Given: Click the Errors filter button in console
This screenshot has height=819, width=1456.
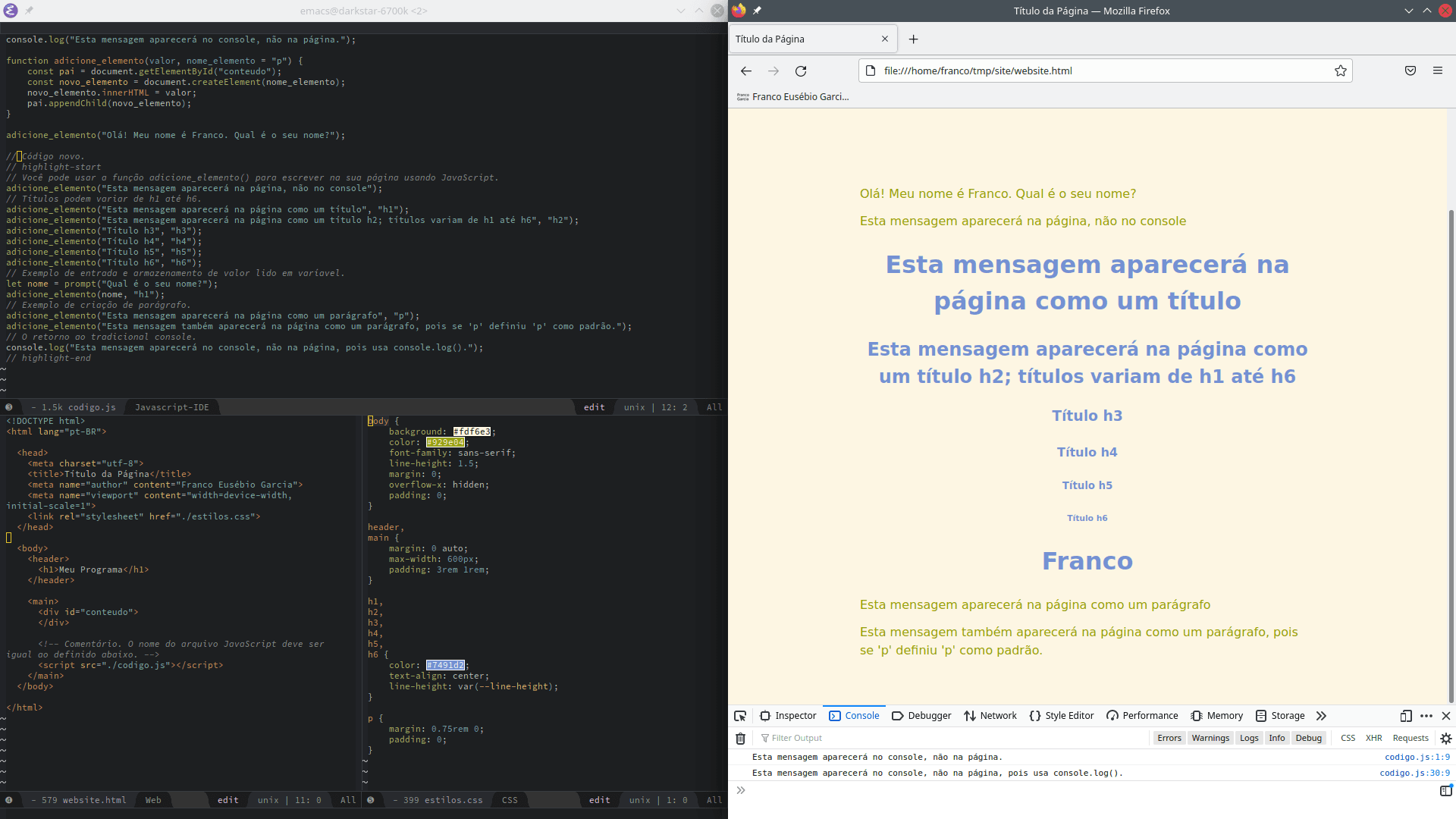Looking at the screenshot, I should [x=1168, y=737].
